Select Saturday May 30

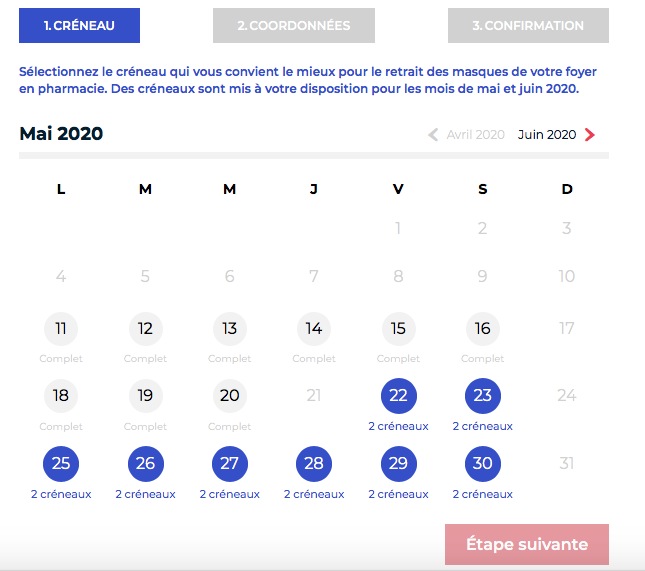point(482,463)
